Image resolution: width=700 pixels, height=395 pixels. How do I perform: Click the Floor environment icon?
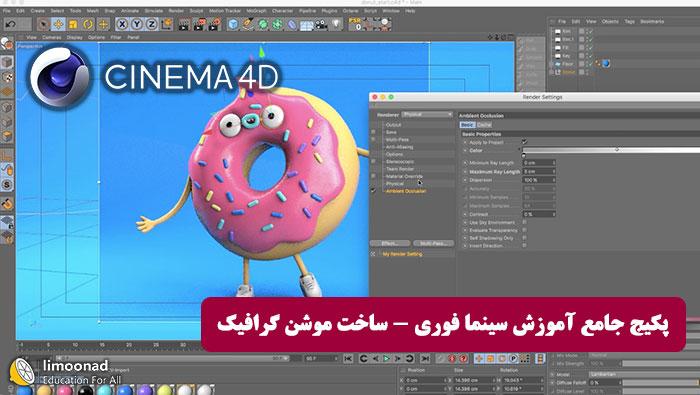click(x=307, y=25)
